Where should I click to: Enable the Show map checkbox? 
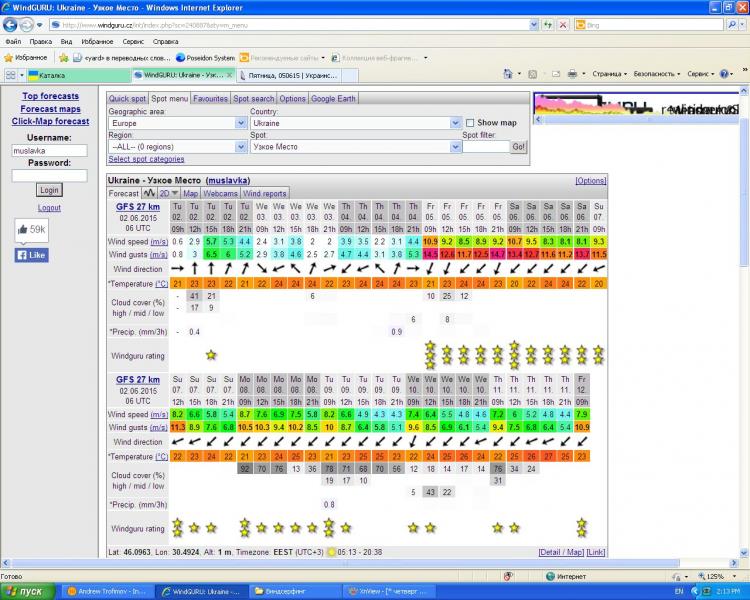click(471, 123)
